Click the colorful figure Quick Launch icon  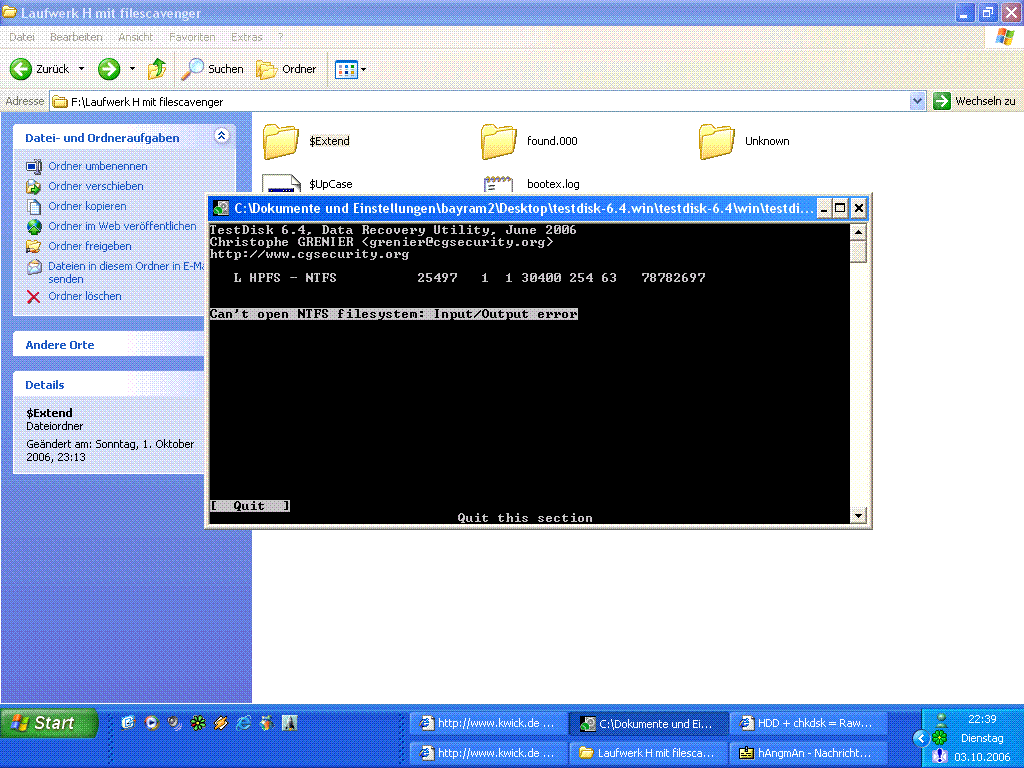click(x=266, y=722)
